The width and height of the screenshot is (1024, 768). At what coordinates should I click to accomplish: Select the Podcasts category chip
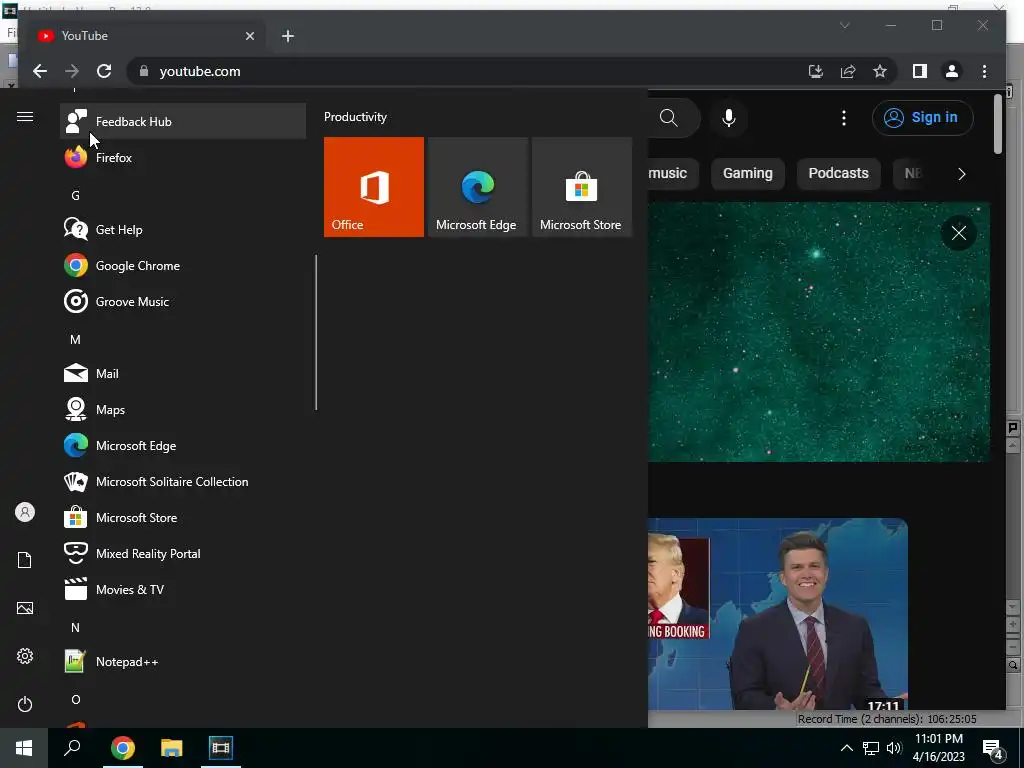pos(839,173)
